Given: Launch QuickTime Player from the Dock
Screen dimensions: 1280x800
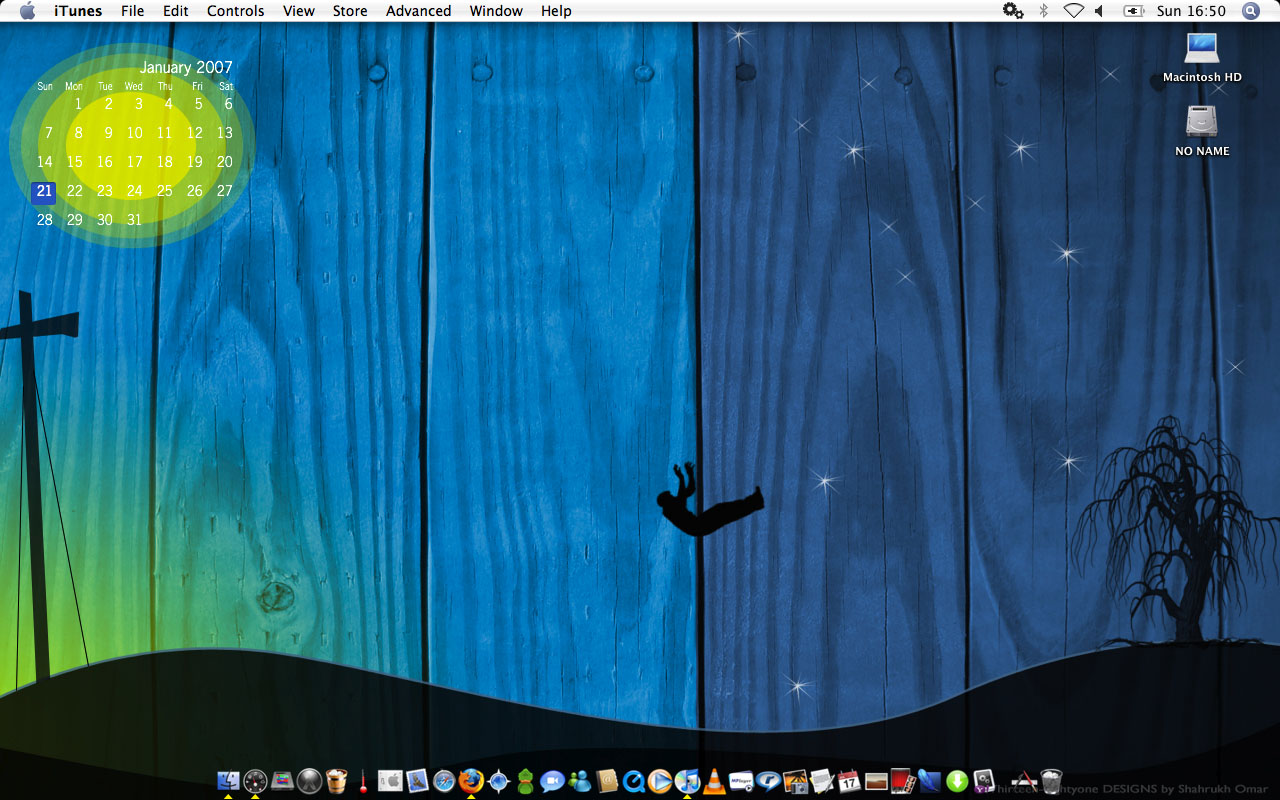Looking at the screenshot, I should pyautogui.click(x=633, y=781).
